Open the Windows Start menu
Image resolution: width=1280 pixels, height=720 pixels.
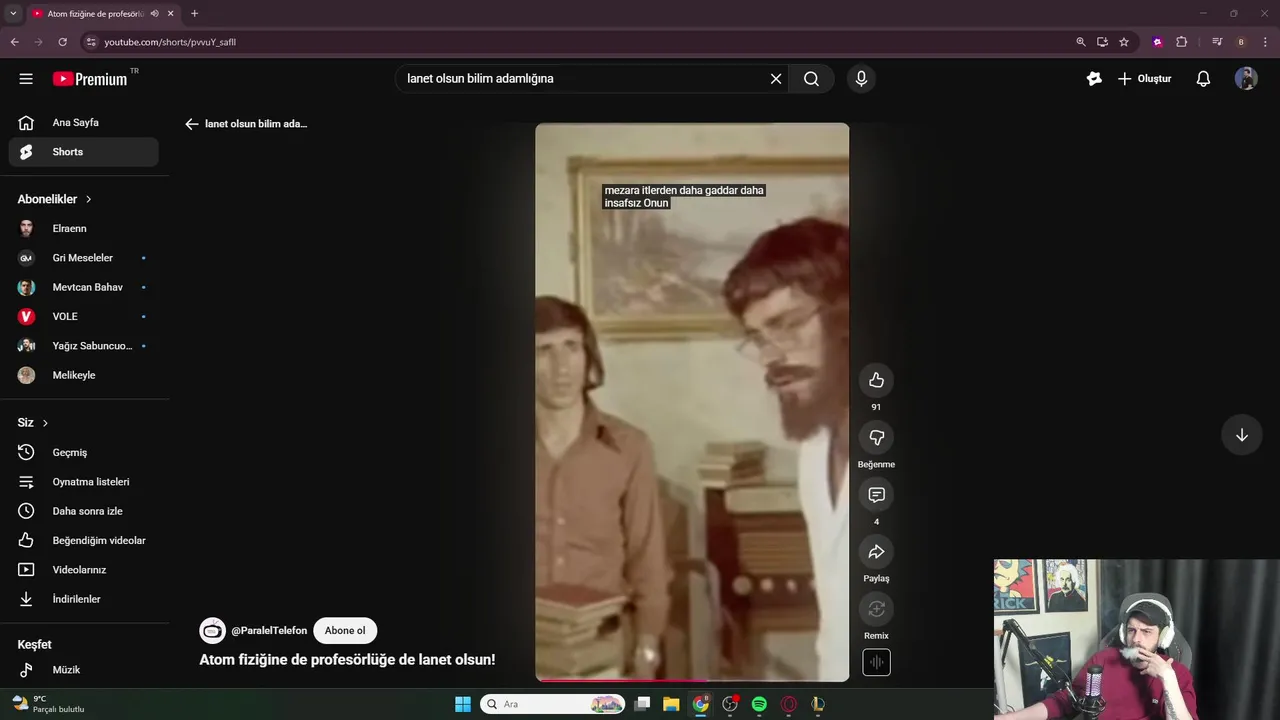tap(463, 704)
